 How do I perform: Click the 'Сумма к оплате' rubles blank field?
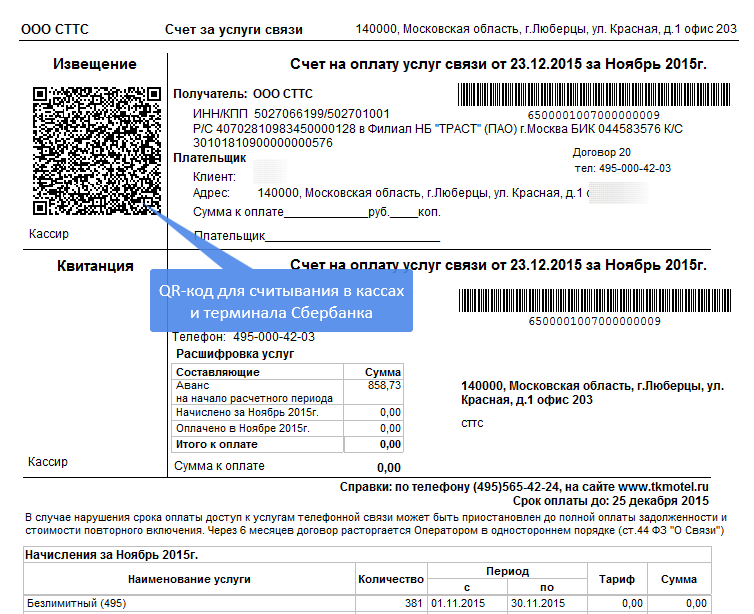pyautogui.click(x=326, y=213)
